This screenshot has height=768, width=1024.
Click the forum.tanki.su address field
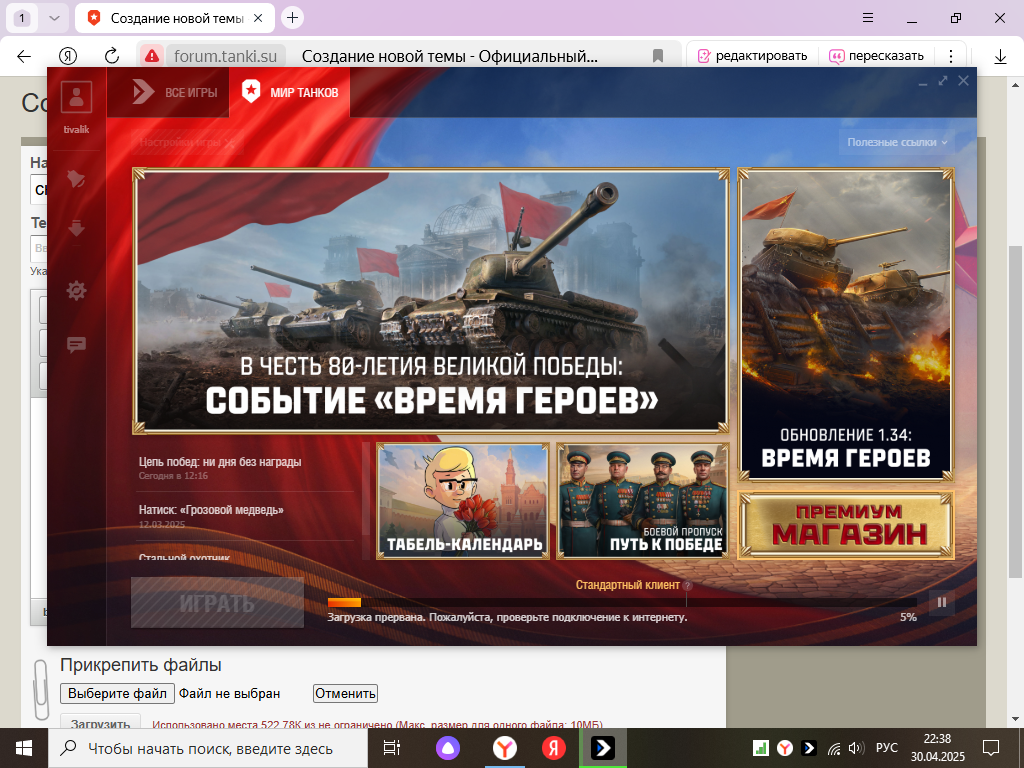225,56
